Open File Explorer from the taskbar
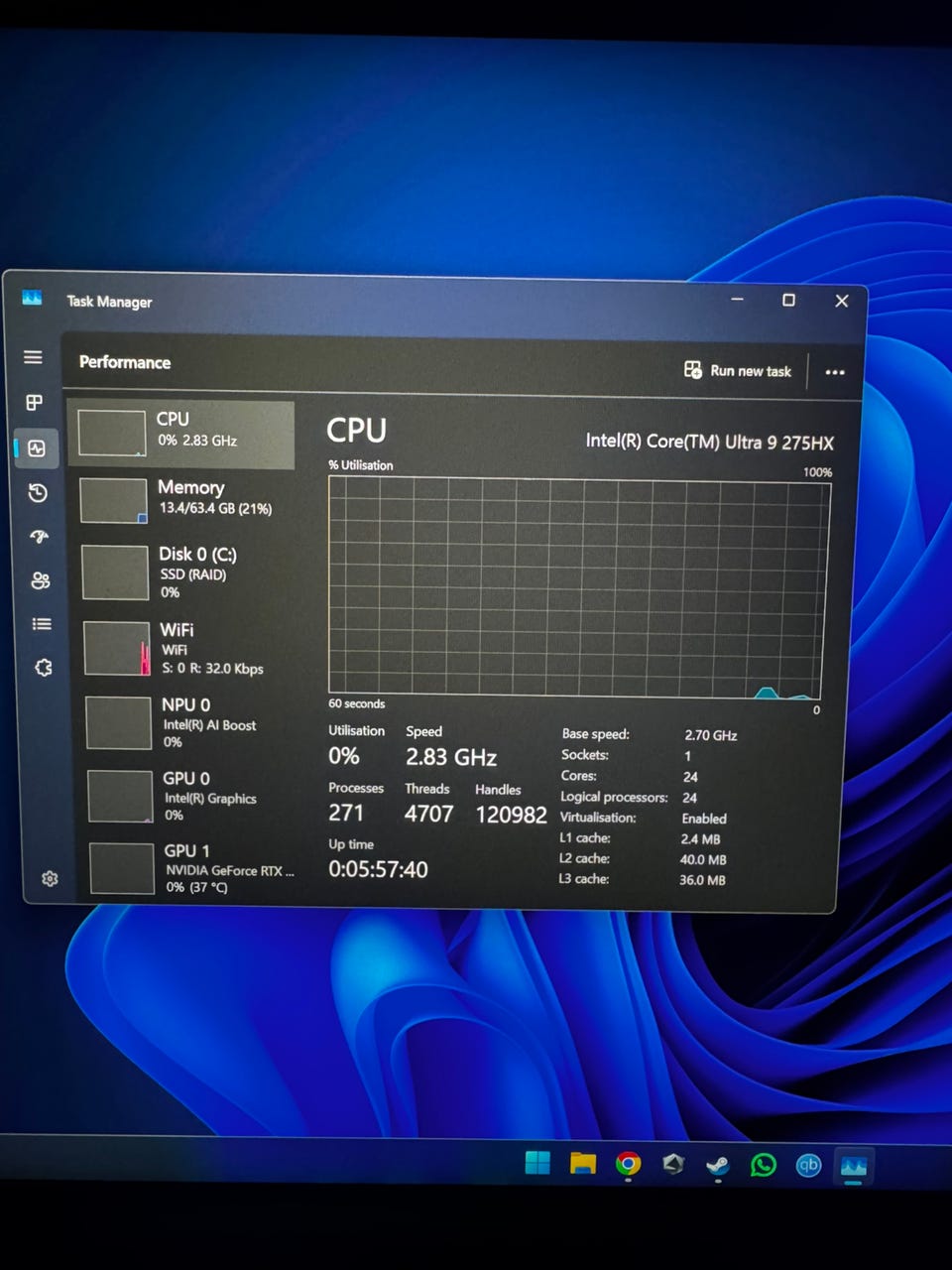Viewport: 952px width, 1270px height. tap(583, 1163)
